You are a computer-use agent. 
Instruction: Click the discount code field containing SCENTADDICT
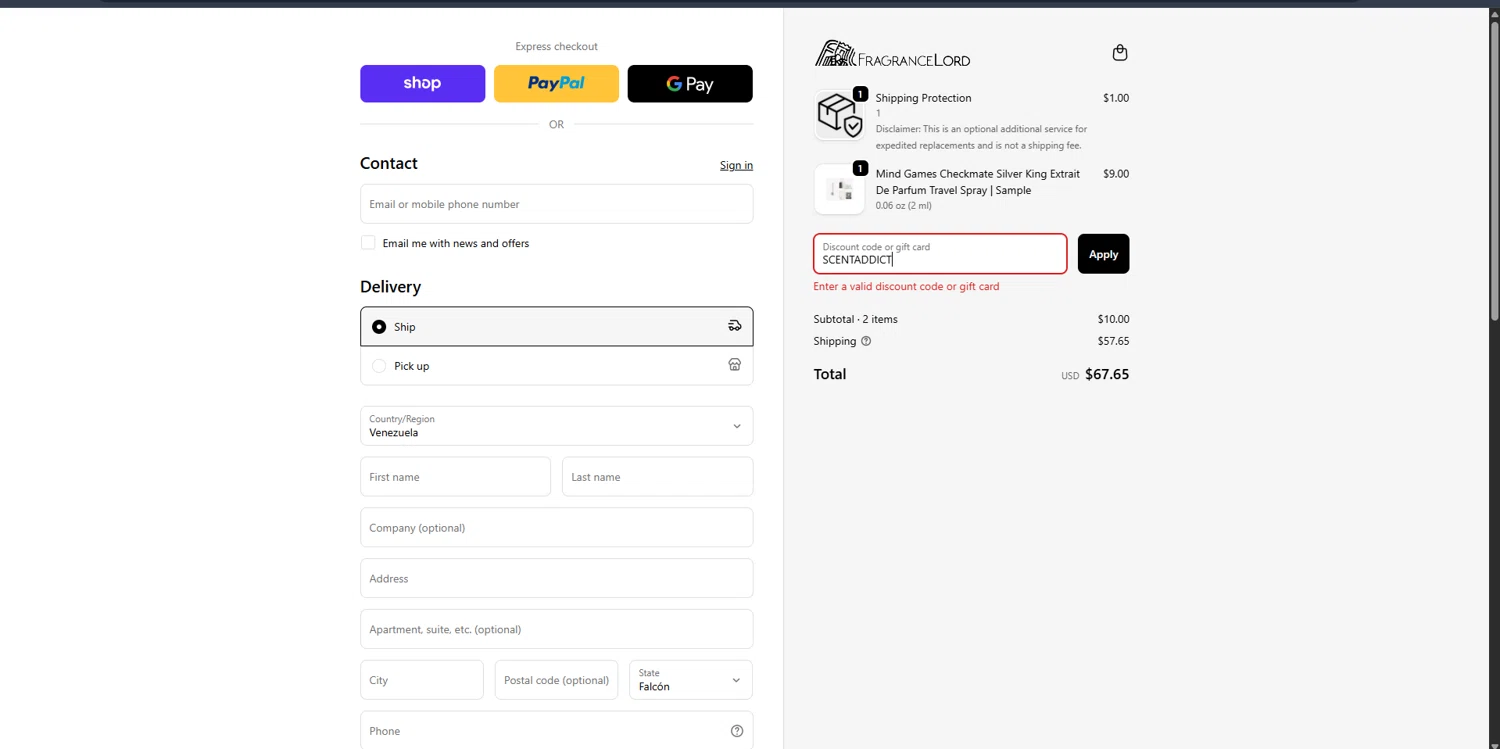(x=940, y=254)
